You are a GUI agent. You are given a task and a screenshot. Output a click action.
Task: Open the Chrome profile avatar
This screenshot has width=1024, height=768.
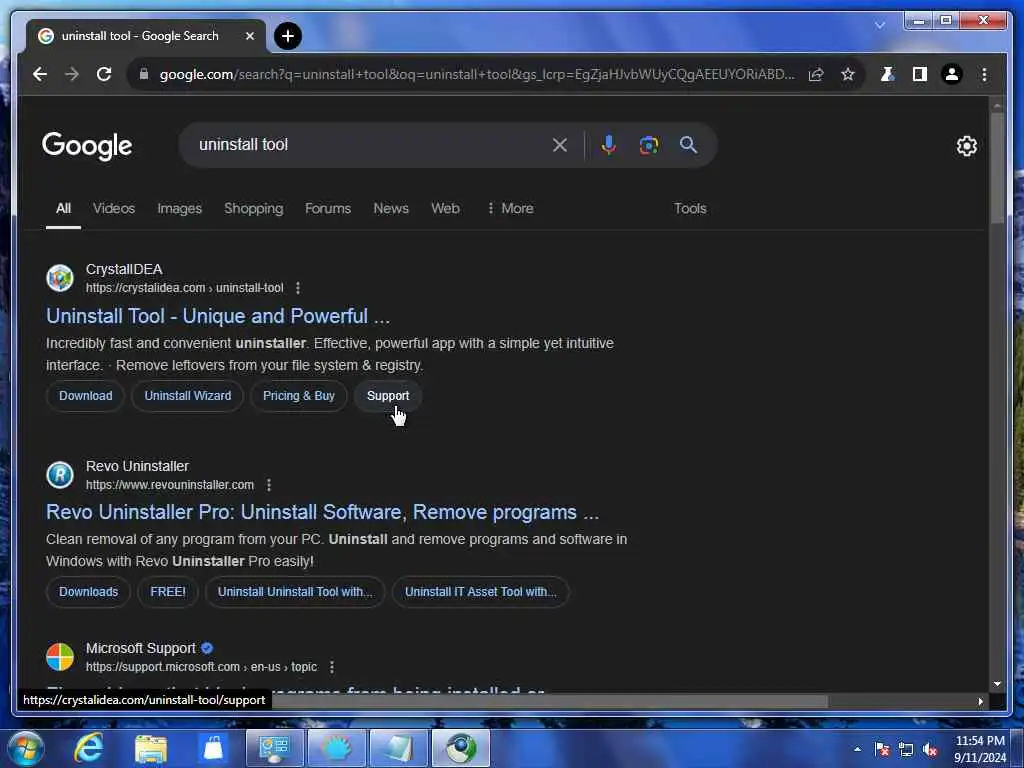(x=952, y=74)
